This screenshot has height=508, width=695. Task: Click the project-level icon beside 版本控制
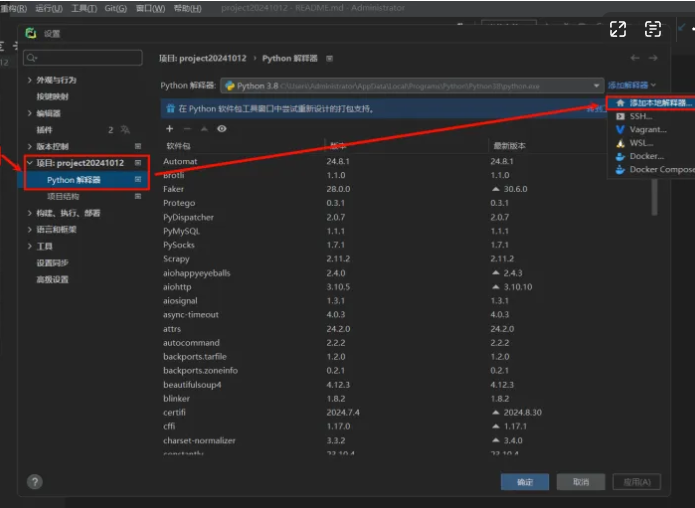[138, 146]
